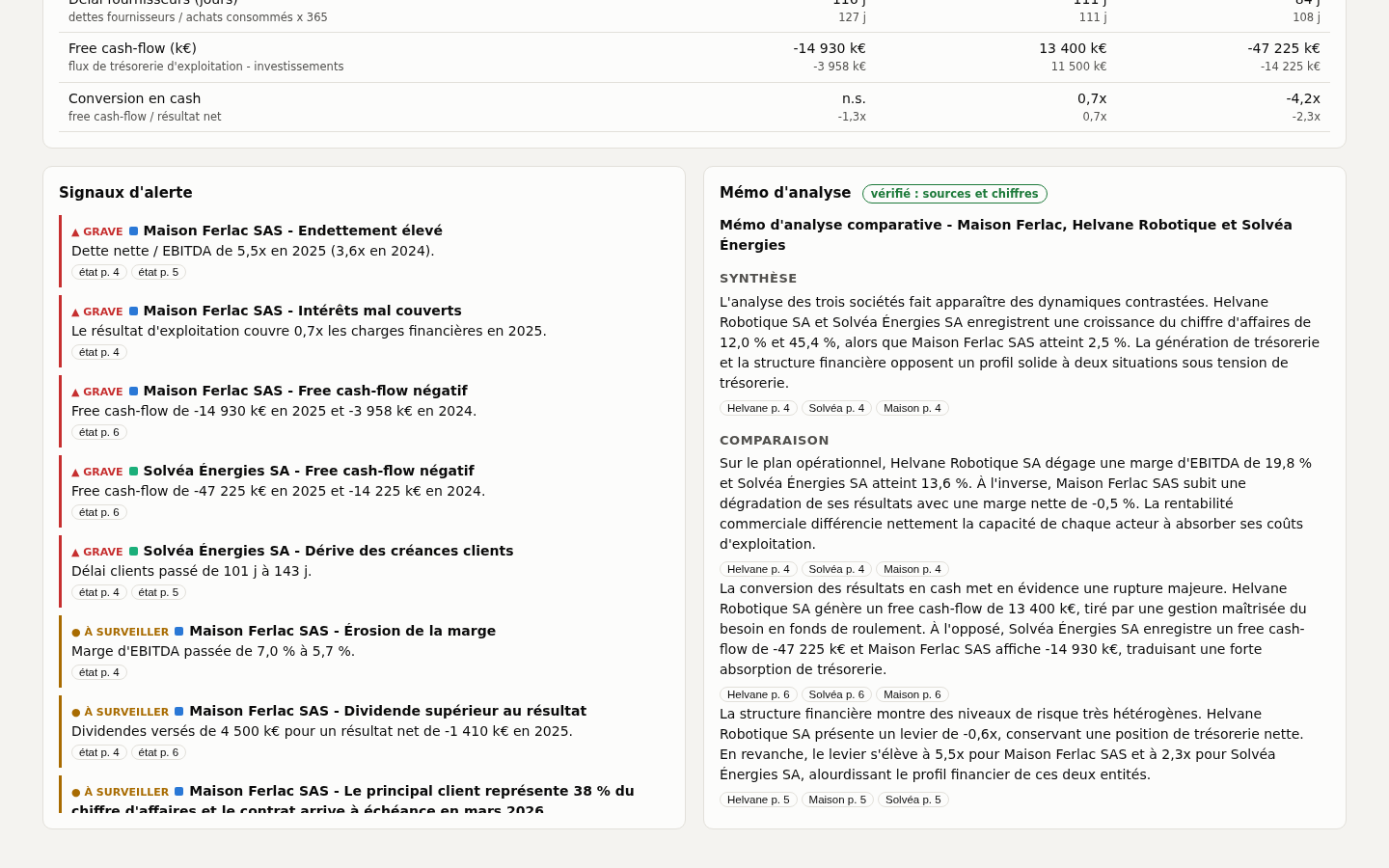1389x868 pixels.
Task: Open 'état p. 4' source under Endettement élevé
Action: pos(99,272)
